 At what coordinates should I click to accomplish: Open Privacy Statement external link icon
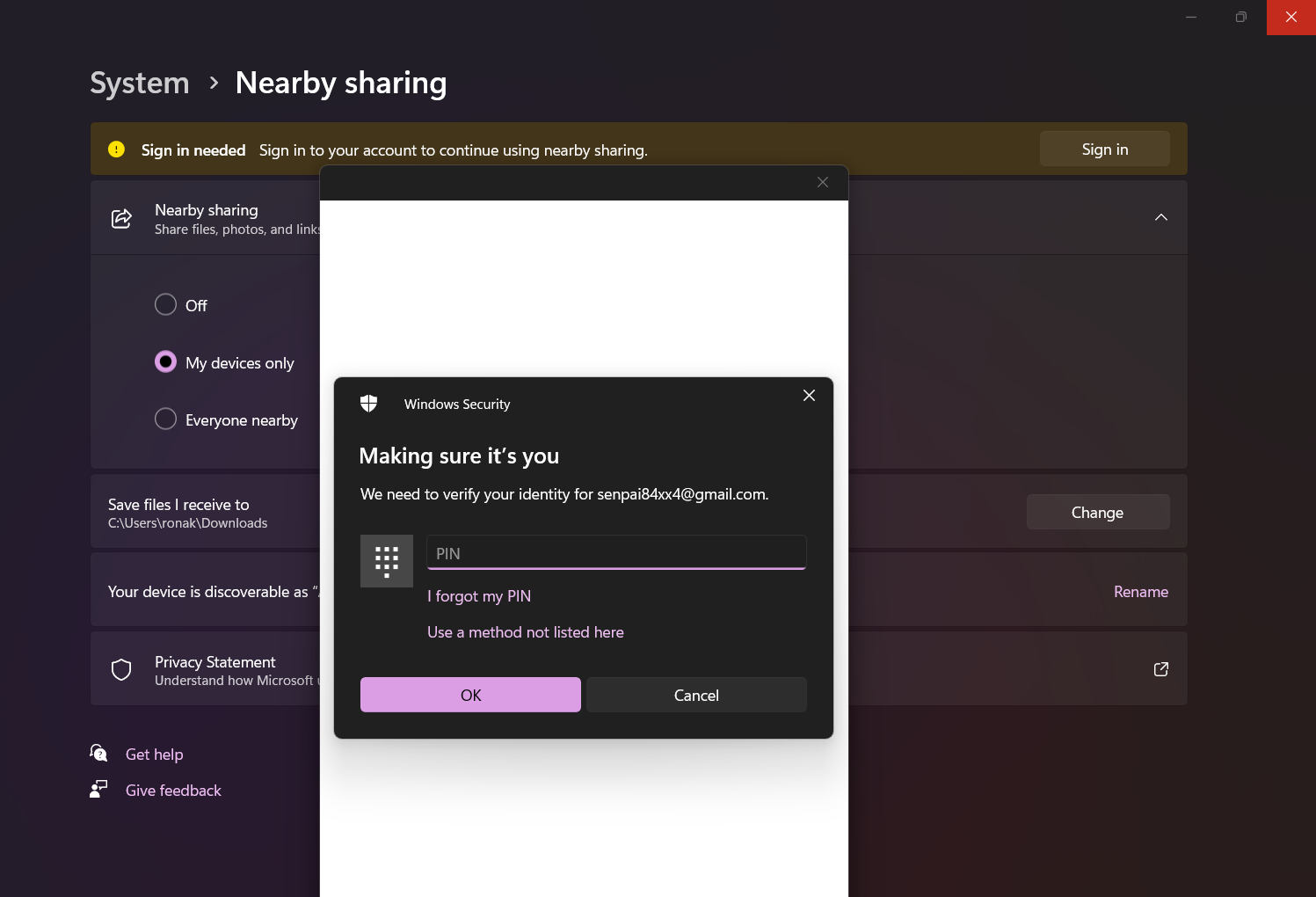pyautogui.click(x=1161, y=669)
